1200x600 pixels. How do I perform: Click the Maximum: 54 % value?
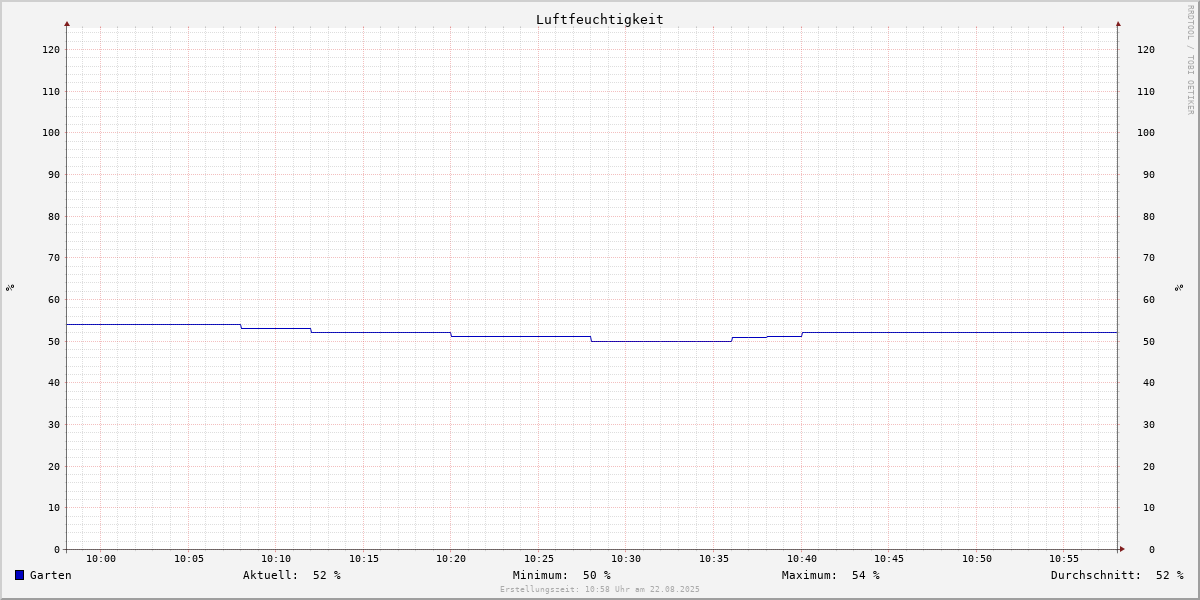click(831, 575)
